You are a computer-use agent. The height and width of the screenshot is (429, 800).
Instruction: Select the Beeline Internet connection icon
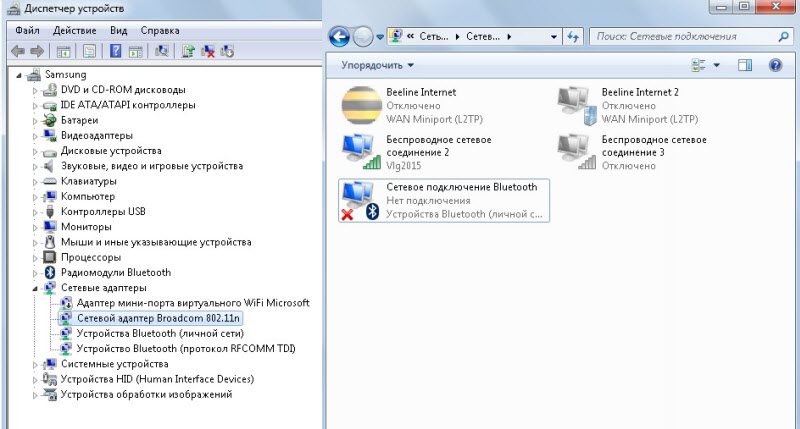361,105
